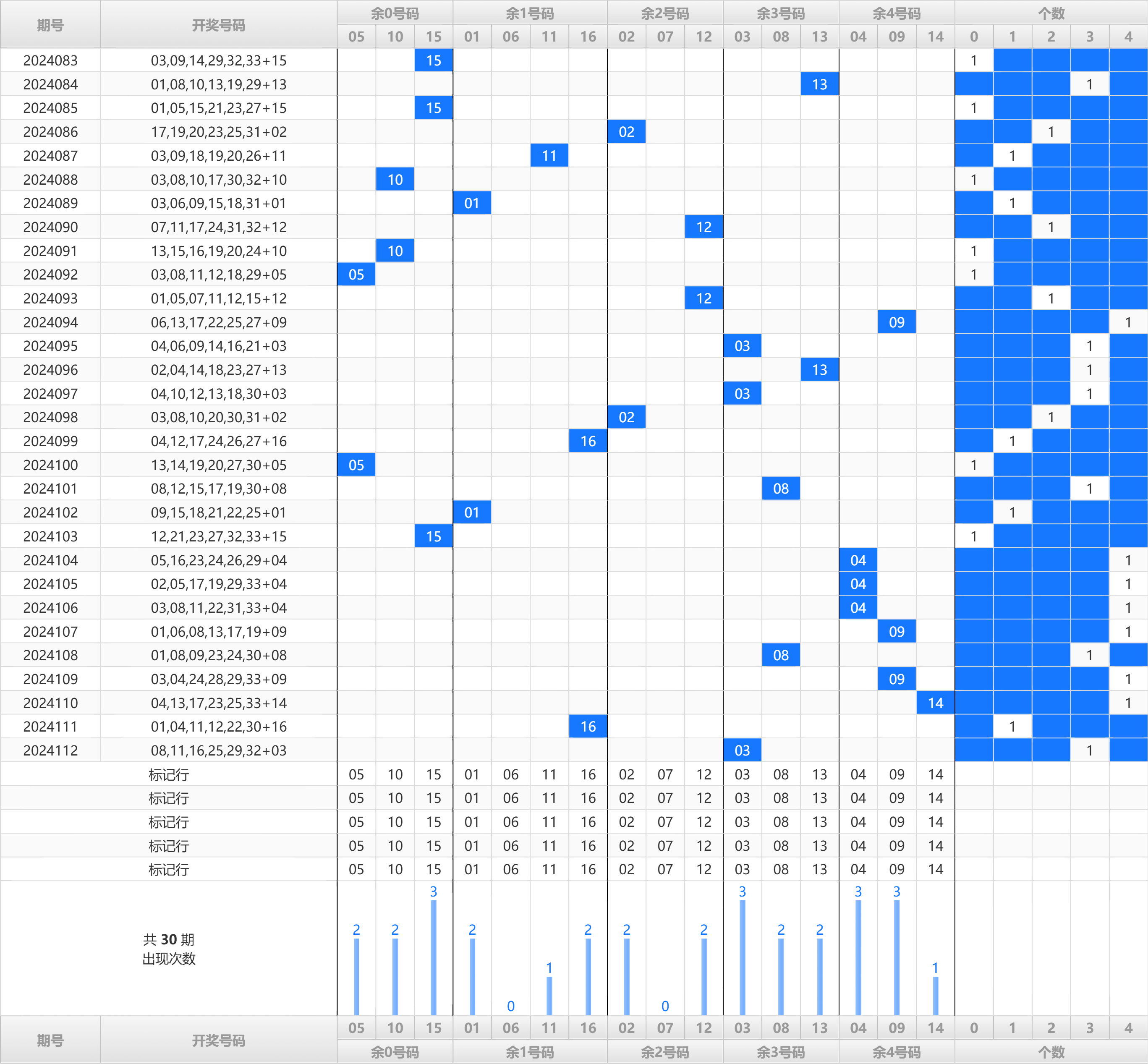Screen dimensions: 1148x1064
Task: Click the top 期号 column header
Action: (x=51, y=25)
